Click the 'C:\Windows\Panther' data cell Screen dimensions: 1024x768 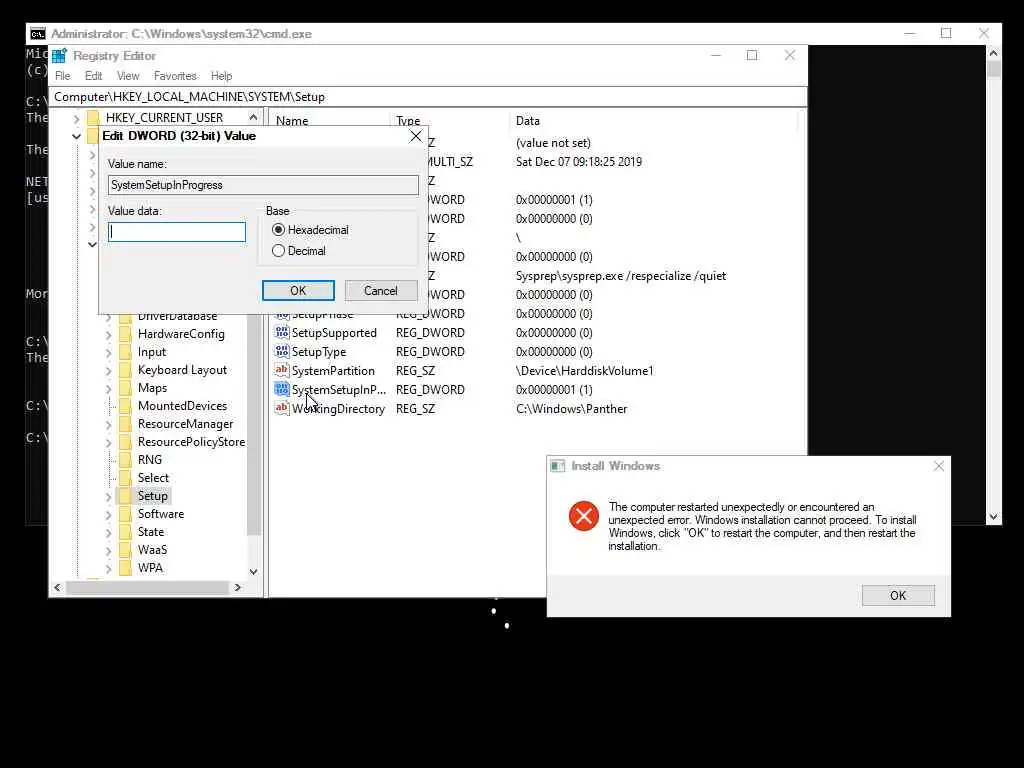571,409
